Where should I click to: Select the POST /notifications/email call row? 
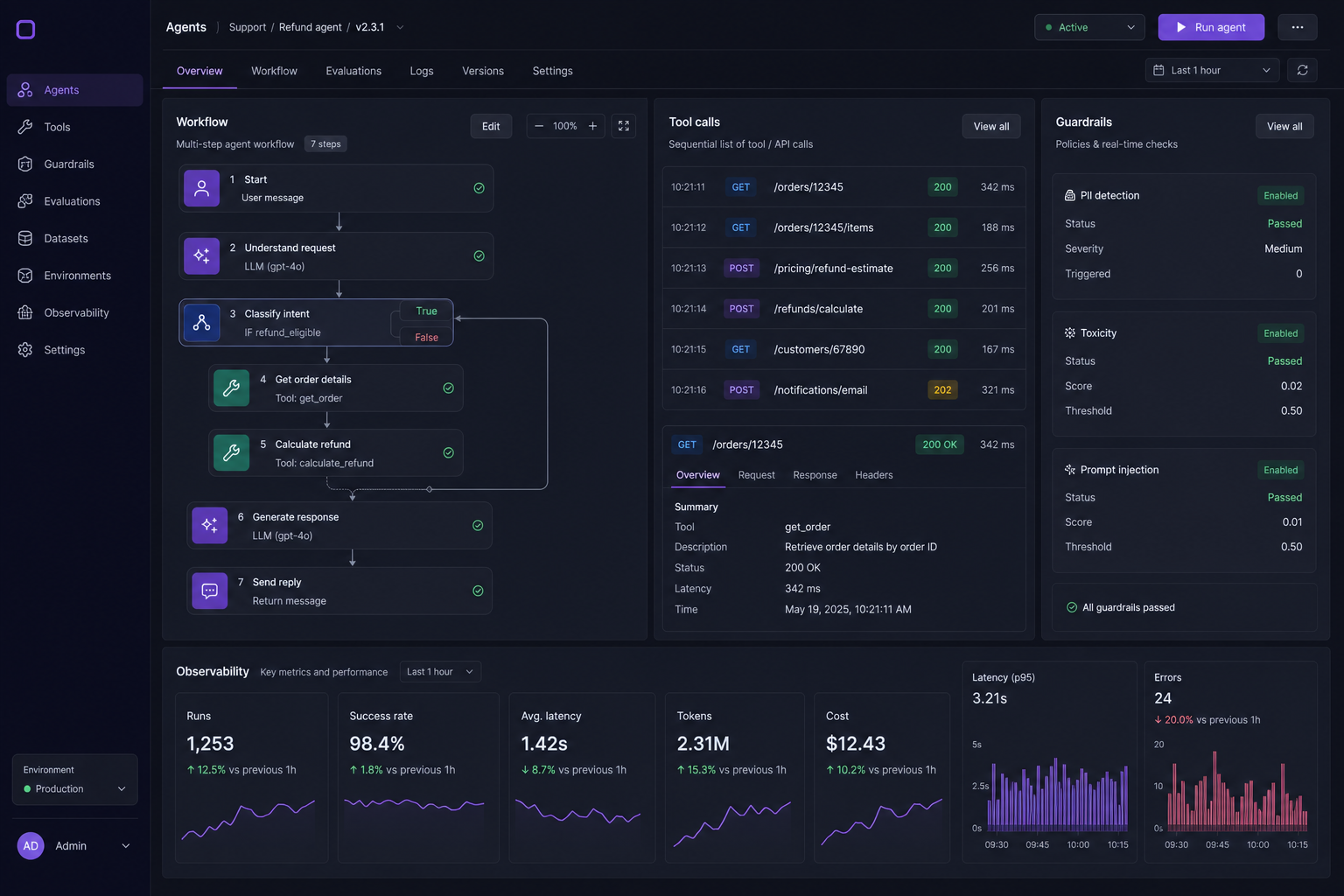click(844, 390)
